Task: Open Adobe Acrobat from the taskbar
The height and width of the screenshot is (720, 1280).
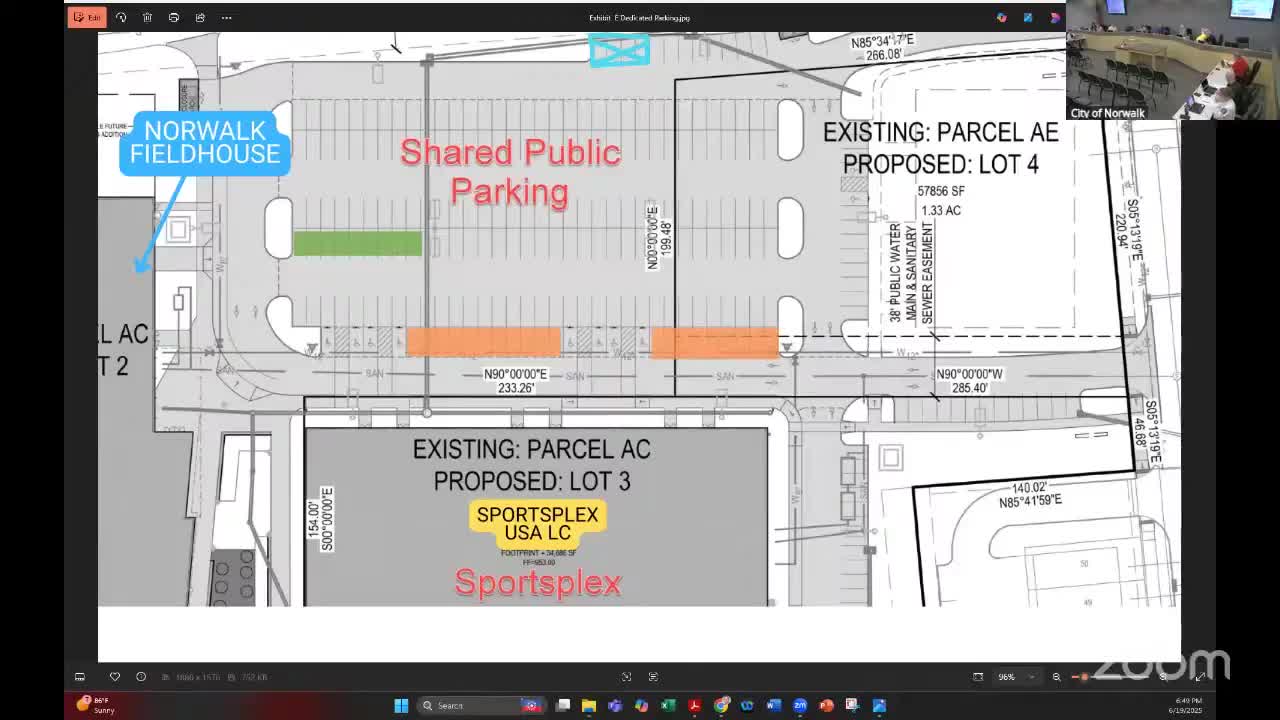Action: tap(694, 706)
